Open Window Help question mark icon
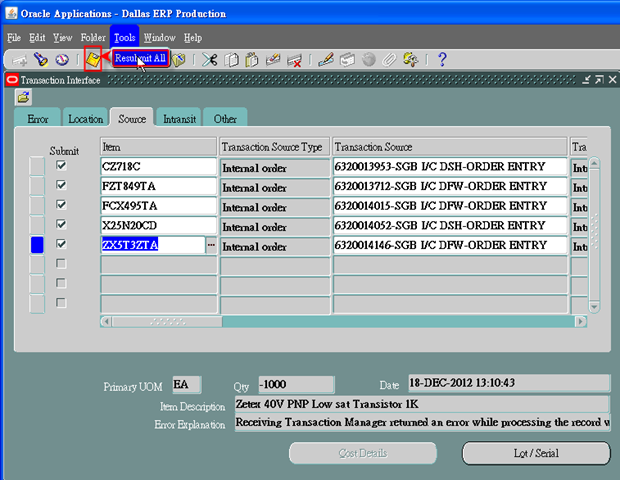 pyautogui.click(x=442, y=60)
